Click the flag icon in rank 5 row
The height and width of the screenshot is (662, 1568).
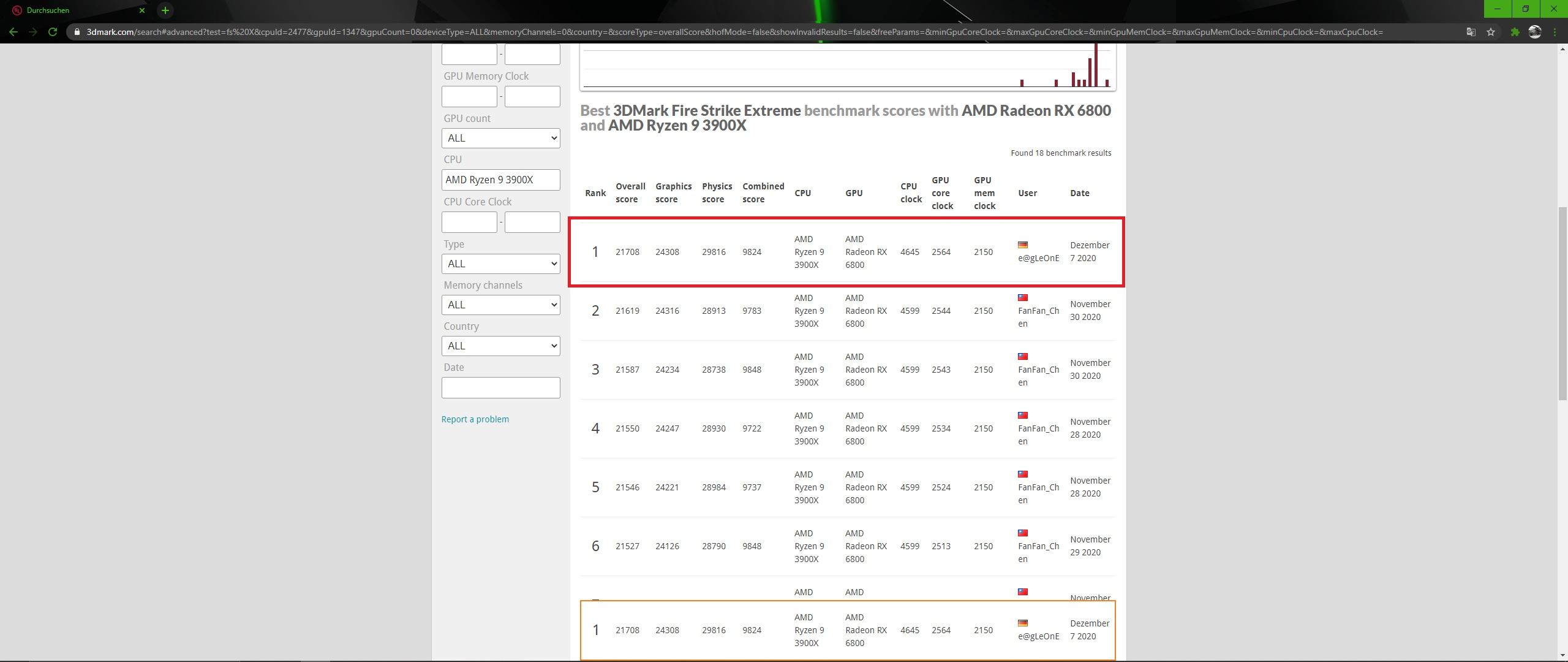pyautogui.click(x=1023, y=474)
